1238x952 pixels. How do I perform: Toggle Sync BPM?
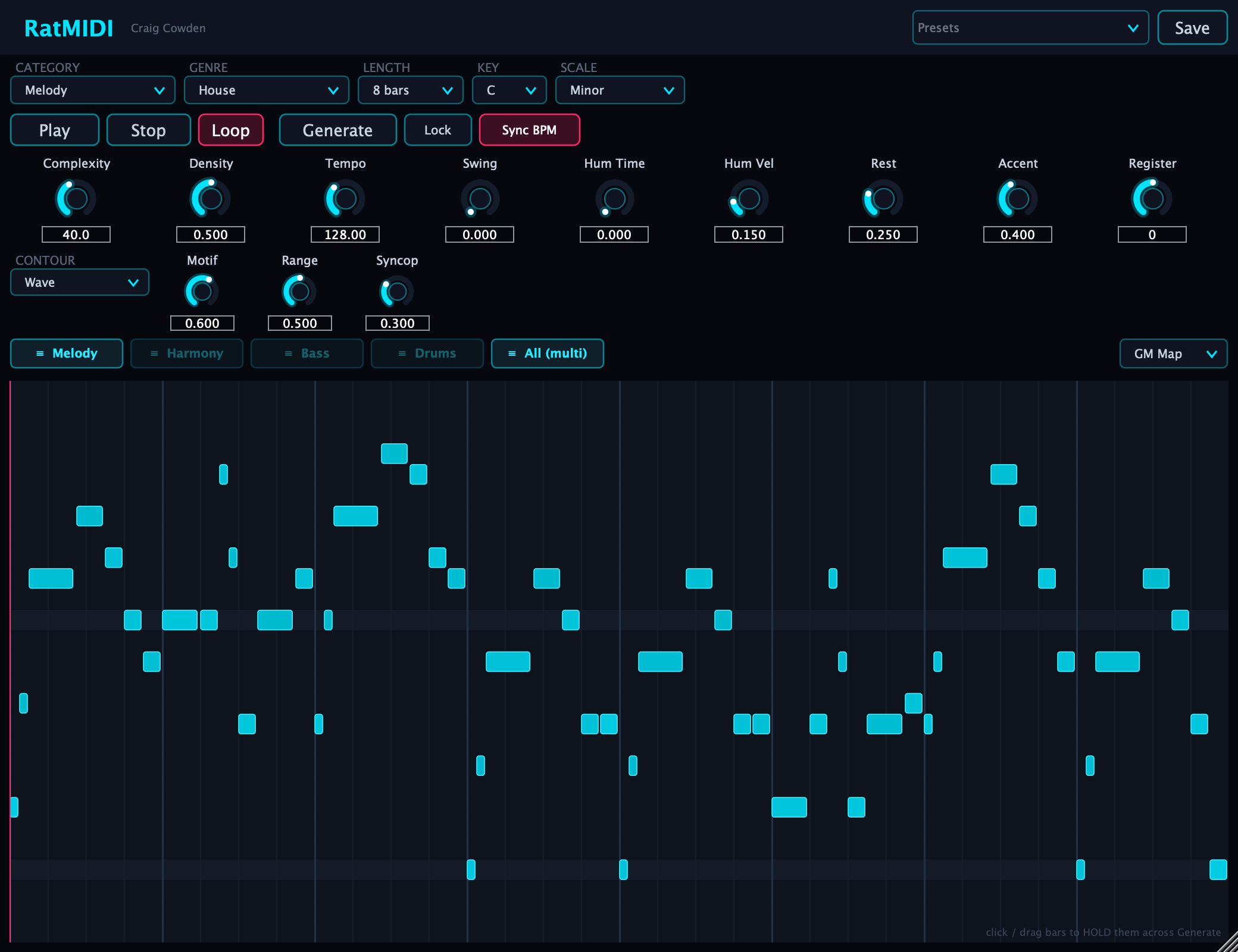(x=529, y=130)
